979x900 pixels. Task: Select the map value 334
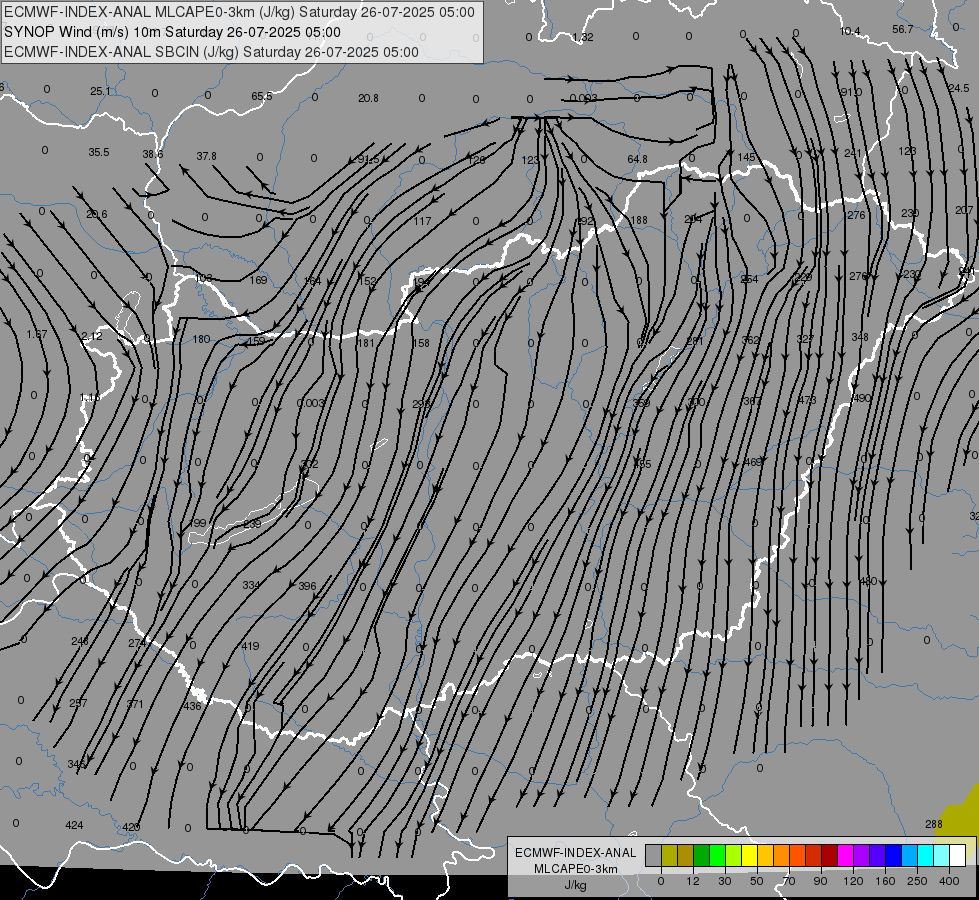[x=251, y=585]
